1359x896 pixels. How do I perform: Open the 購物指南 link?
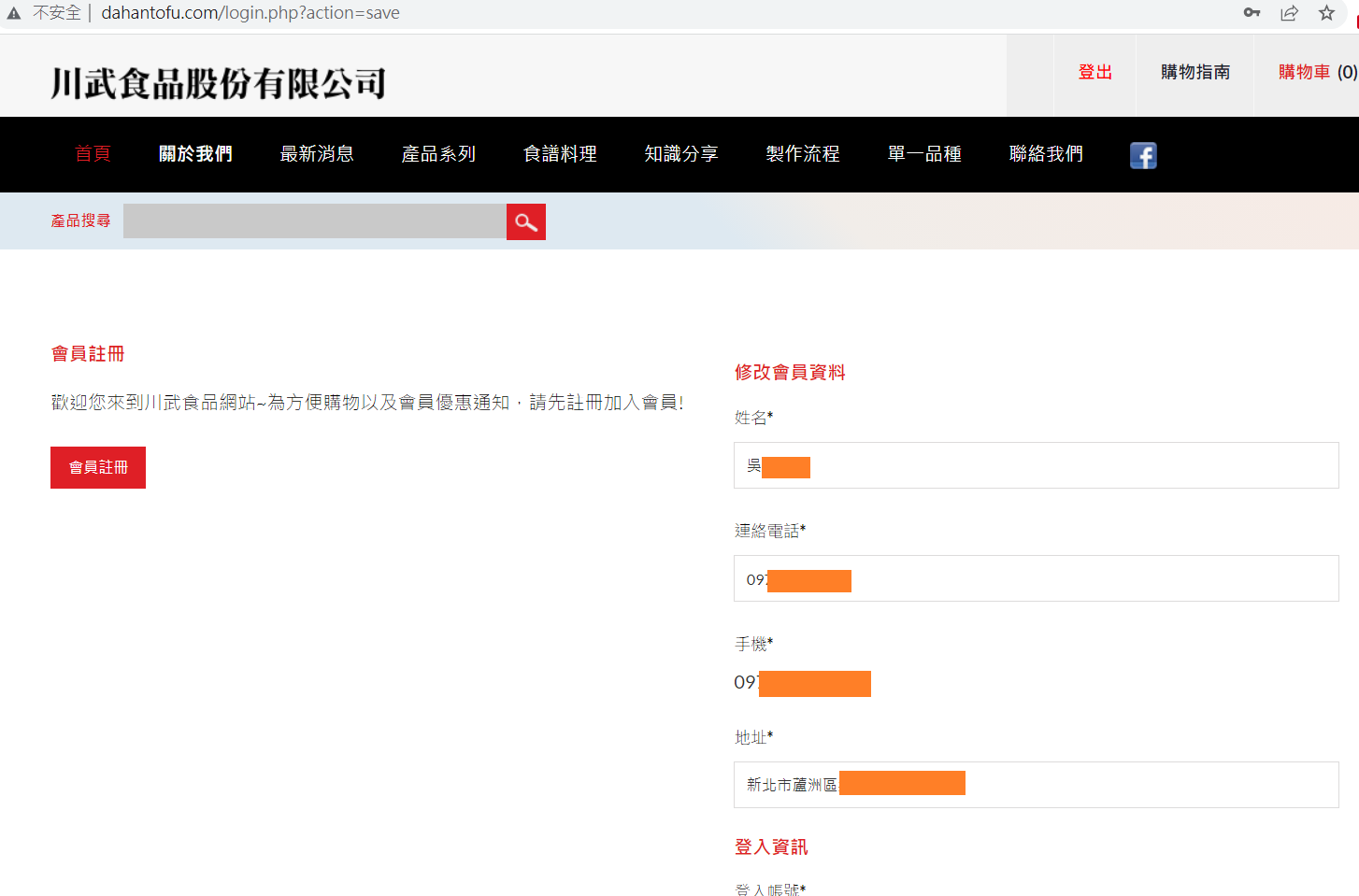click(x=1194, y=73)
